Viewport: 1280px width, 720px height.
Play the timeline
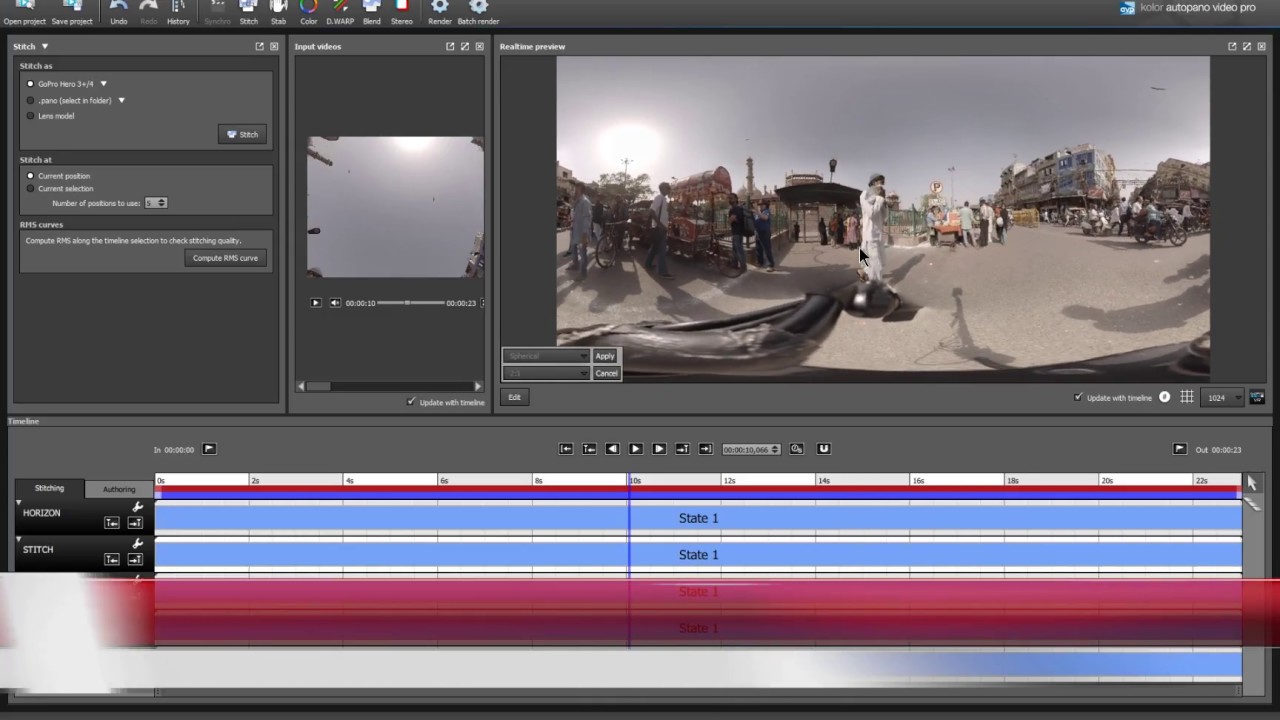tap(635, 449)
